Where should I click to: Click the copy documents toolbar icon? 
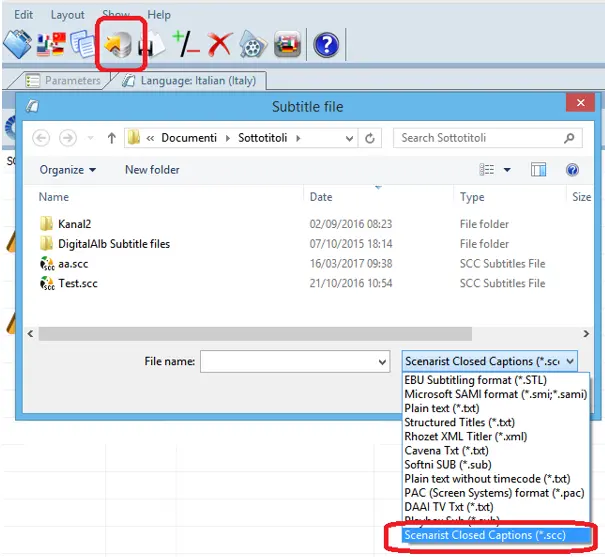click(84, 44)
